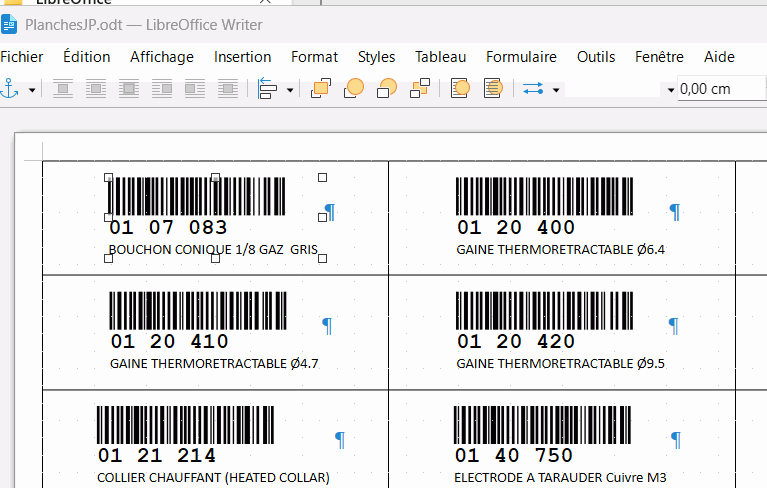
Task: Click the Align Objects icon
Action: (267, 89)
